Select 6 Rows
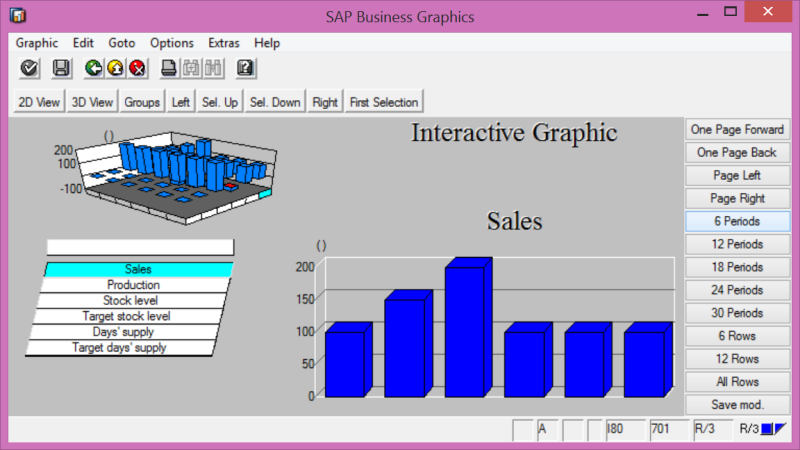The width and height of the screenshot is (800, 450). click(x=737, y=336)
